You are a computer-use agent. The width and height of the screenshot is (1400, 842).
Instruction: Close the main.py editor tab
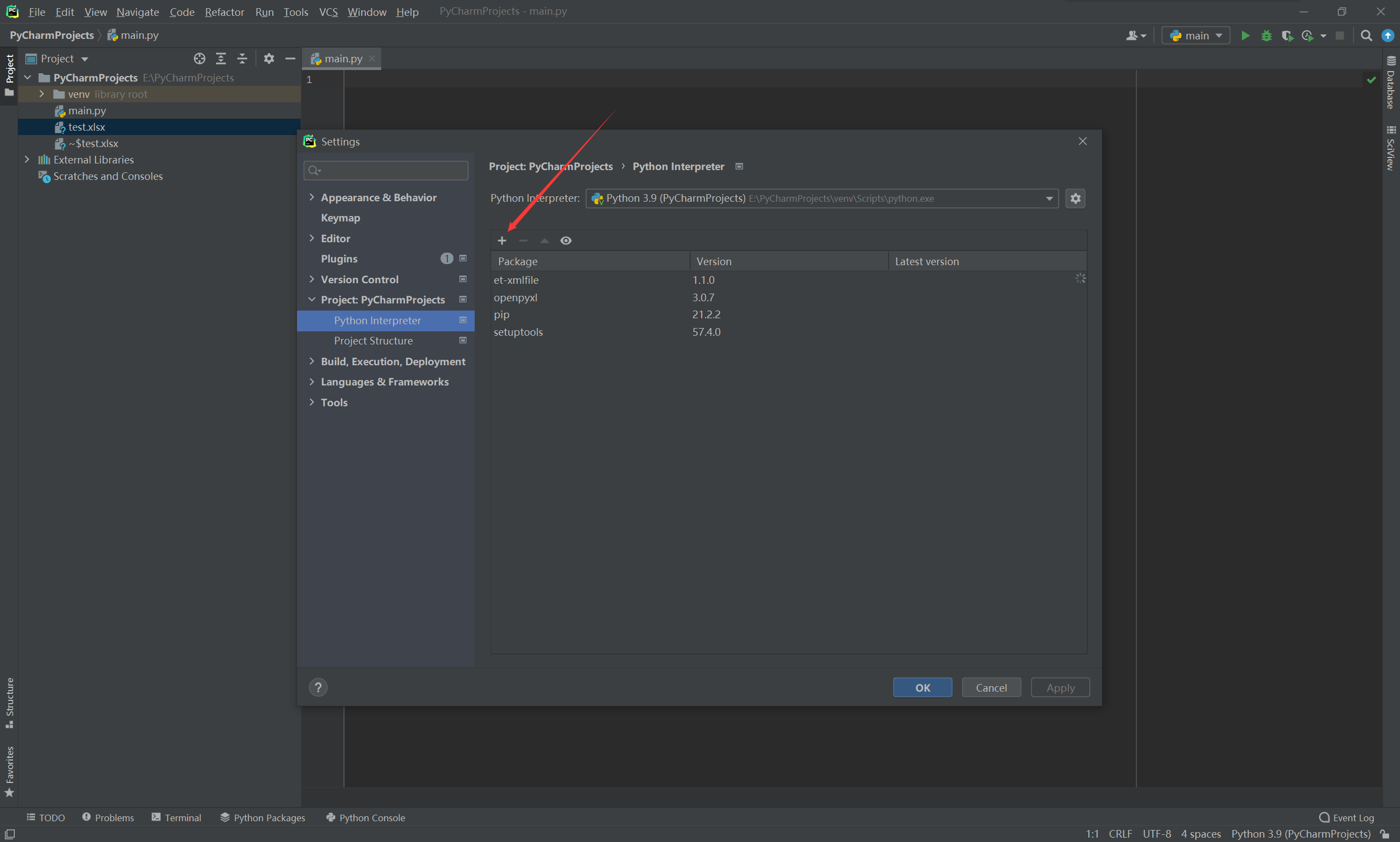[x=372, y=59]
